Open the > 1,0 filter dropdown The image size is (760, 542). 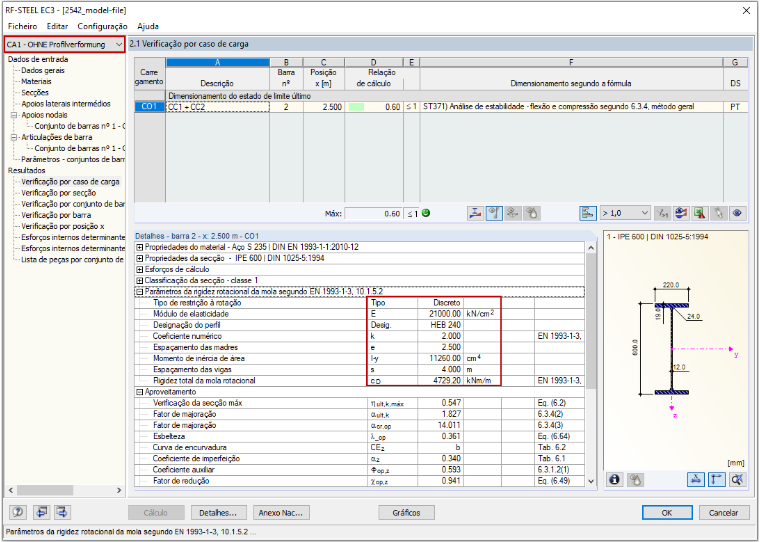click(x=625, y=213)
